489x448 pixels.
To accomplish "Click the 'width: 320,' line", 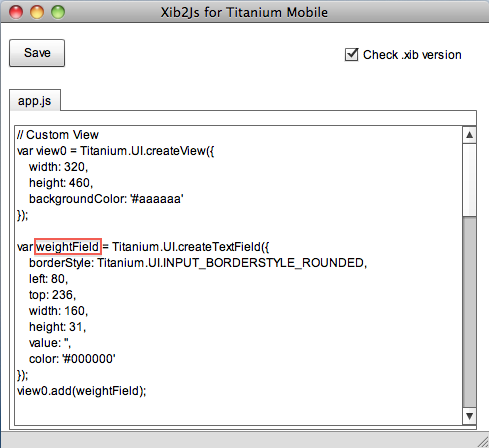I will click(x=58, y=167).
